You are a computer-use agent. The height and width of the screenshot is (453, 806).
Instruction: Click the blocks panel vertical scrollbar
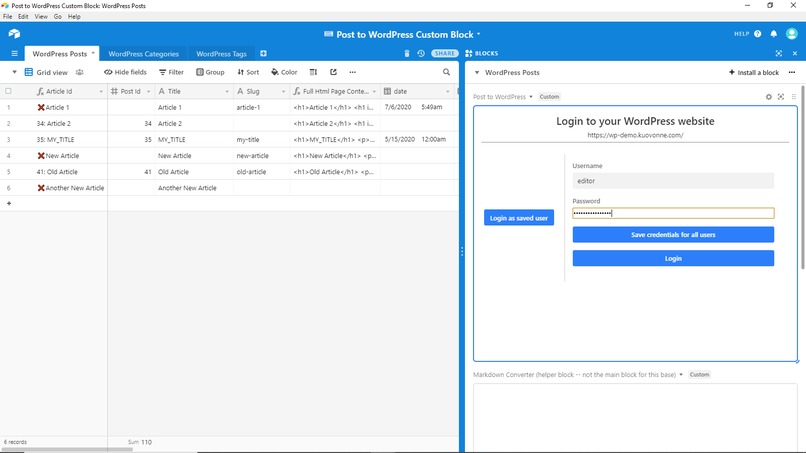coord(803,177)
